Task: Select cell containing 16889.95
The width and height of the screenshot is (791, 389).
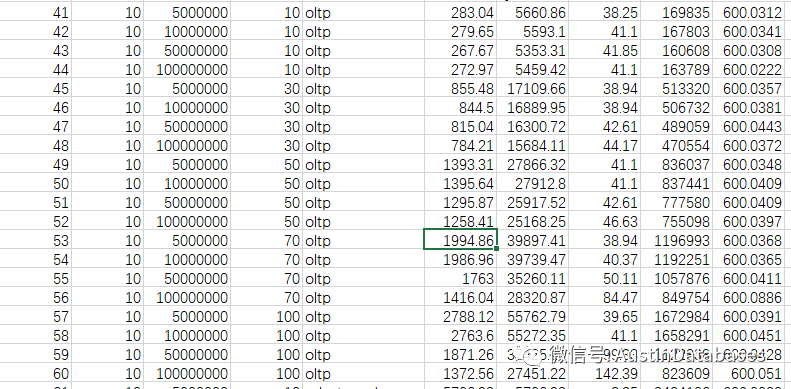Action: pos(532,107)
